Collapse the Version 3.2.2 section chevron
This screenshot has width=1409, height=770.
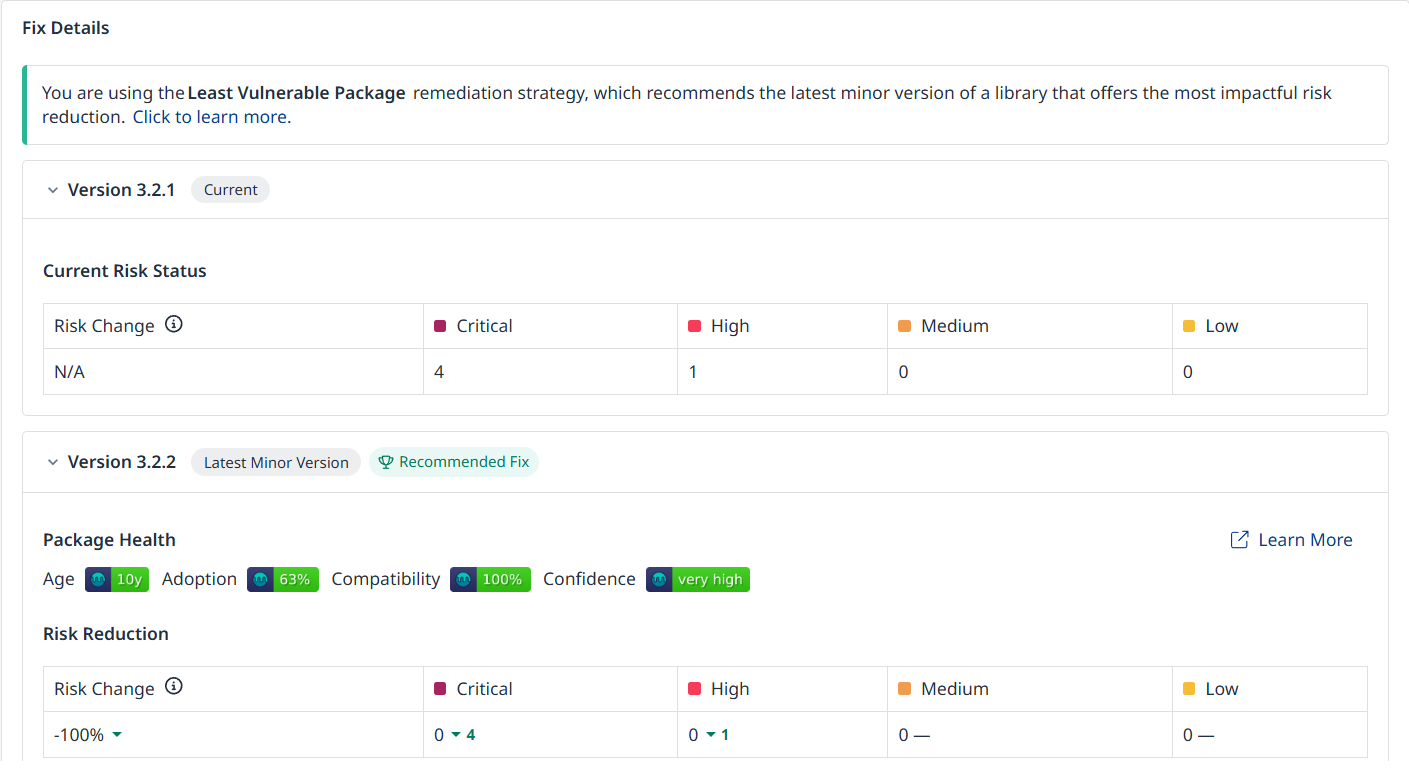point(53,462)
